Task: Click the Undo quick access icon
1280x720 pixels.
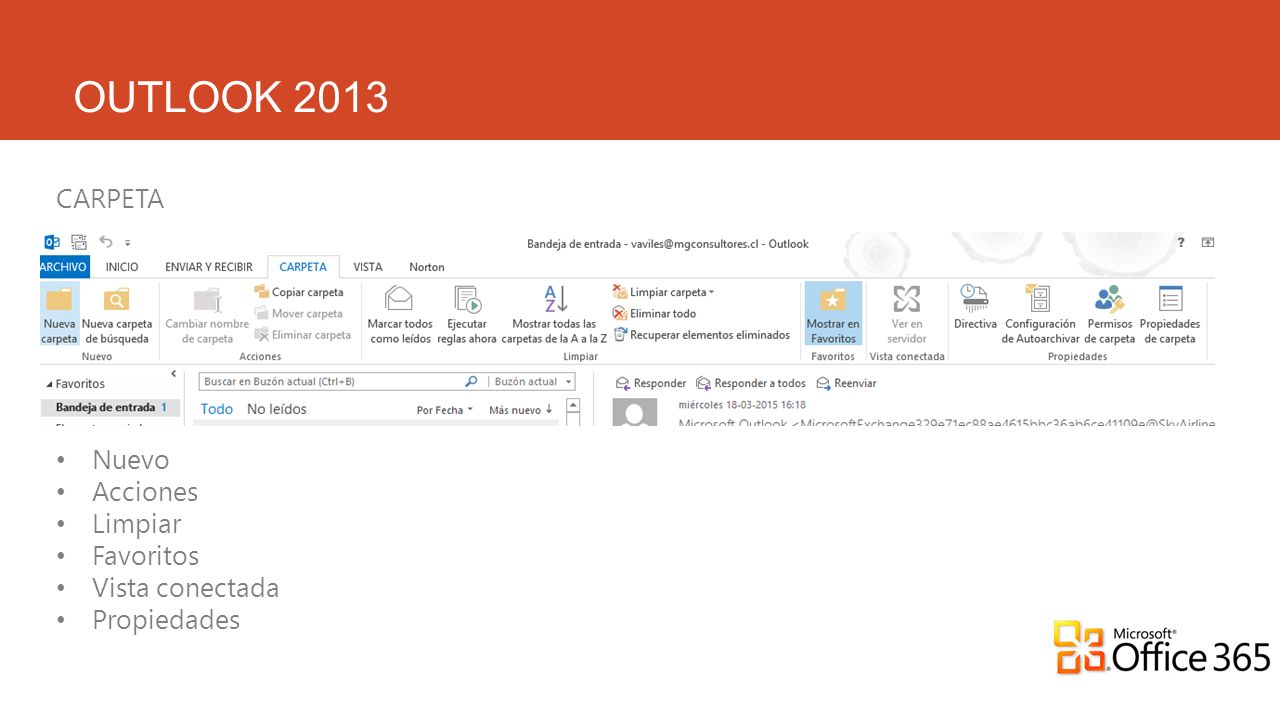Action: (106, 242)
